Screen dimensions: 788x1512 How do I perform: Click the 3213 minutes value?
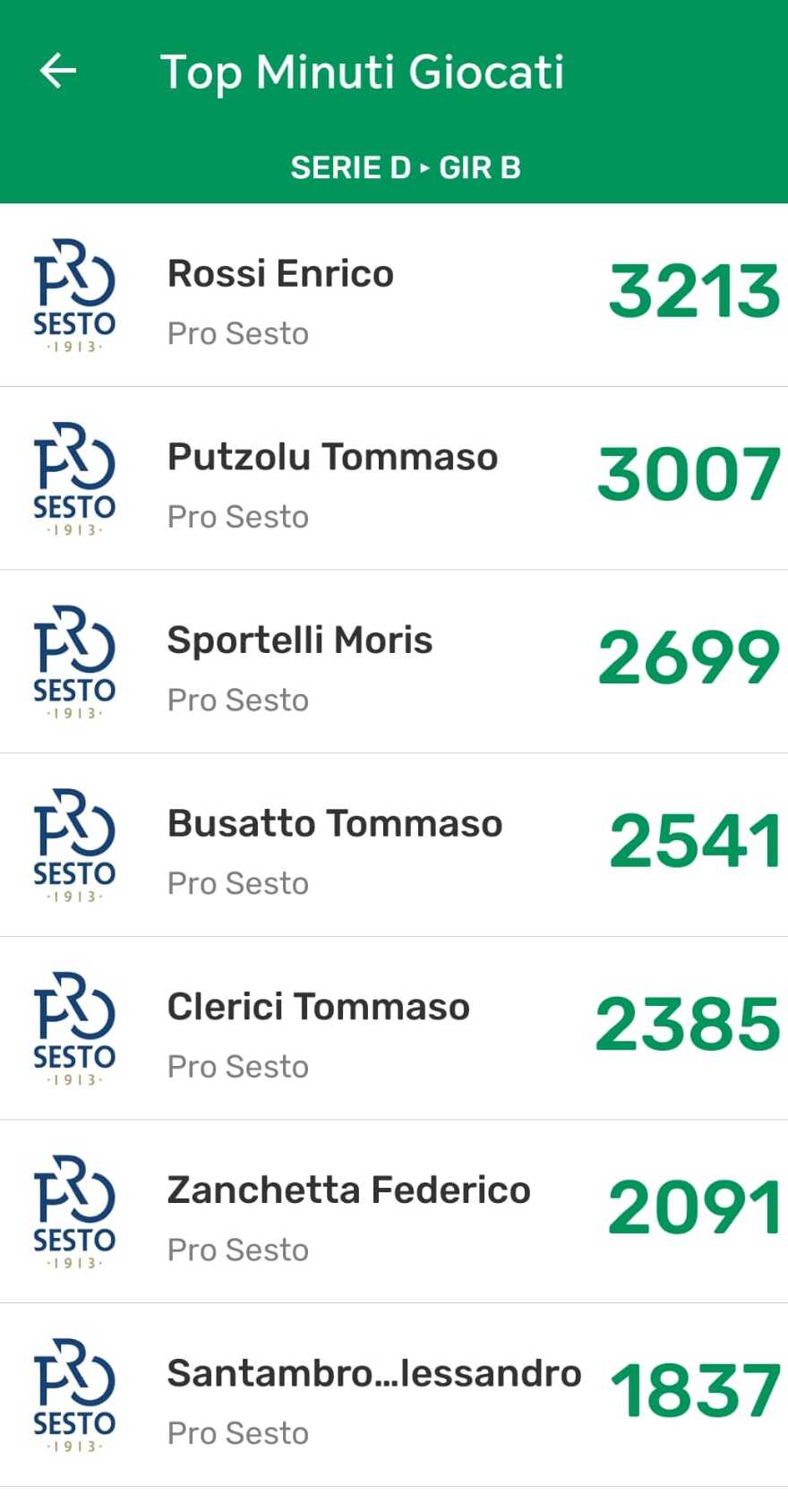tap(694, 292)
